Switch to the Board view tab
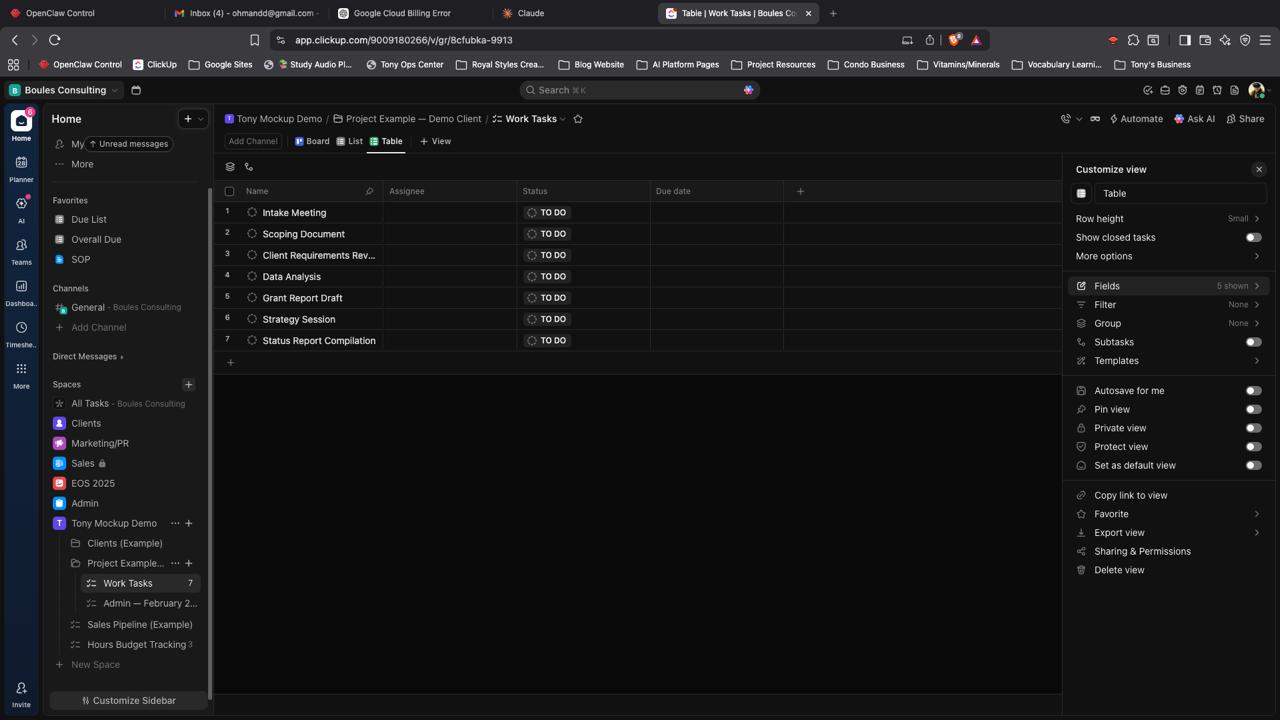1280x720 pixels. point(312,141)
